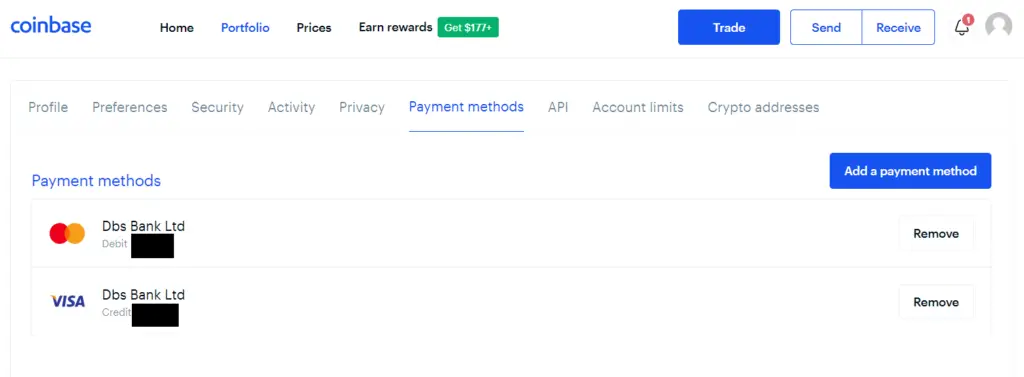Open the Profile tab
Image resolution: width=1024 pixels, height=377 pixels.
click(x=48, y=107)
